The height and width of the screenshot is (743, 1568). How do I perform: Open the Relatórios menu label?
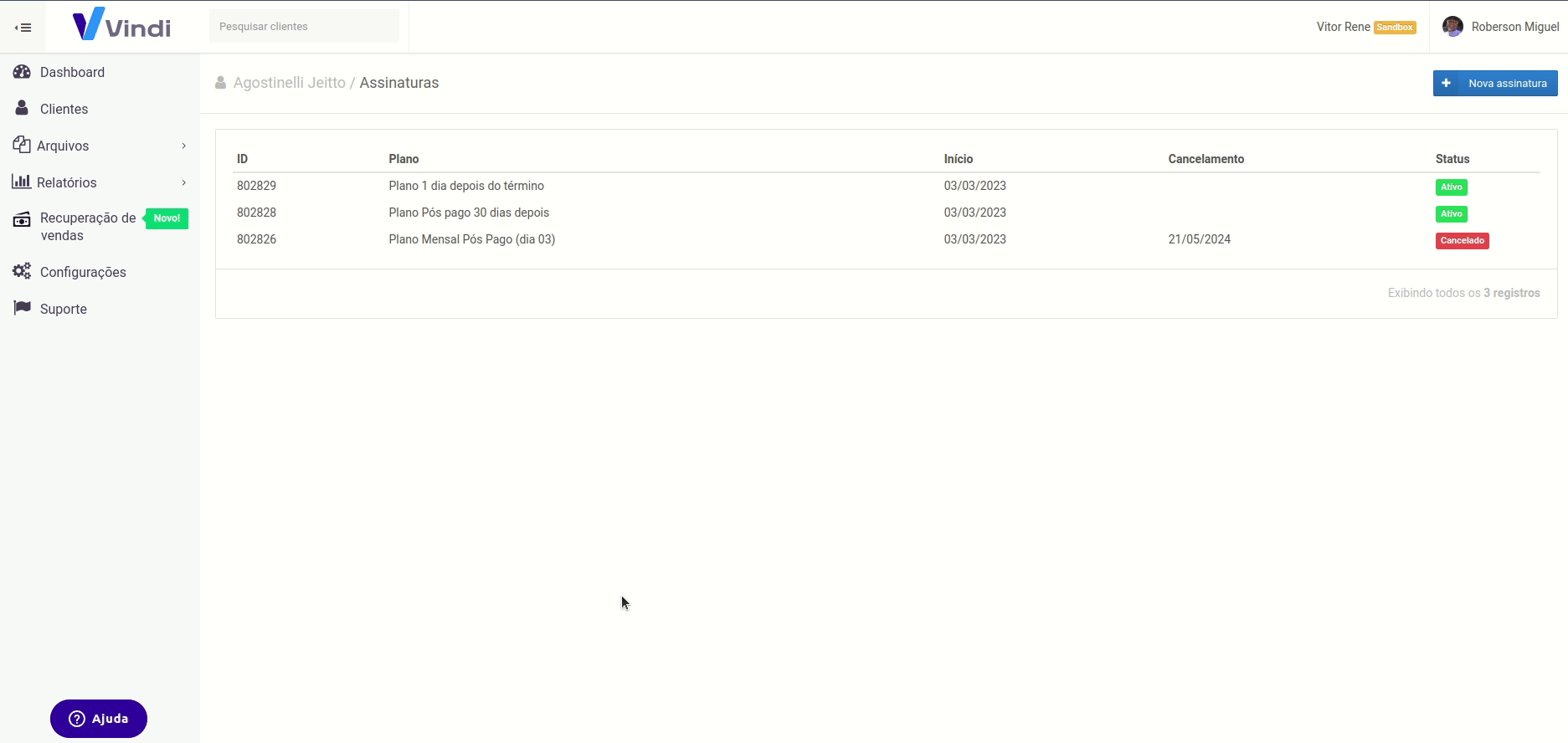point(67,182)
